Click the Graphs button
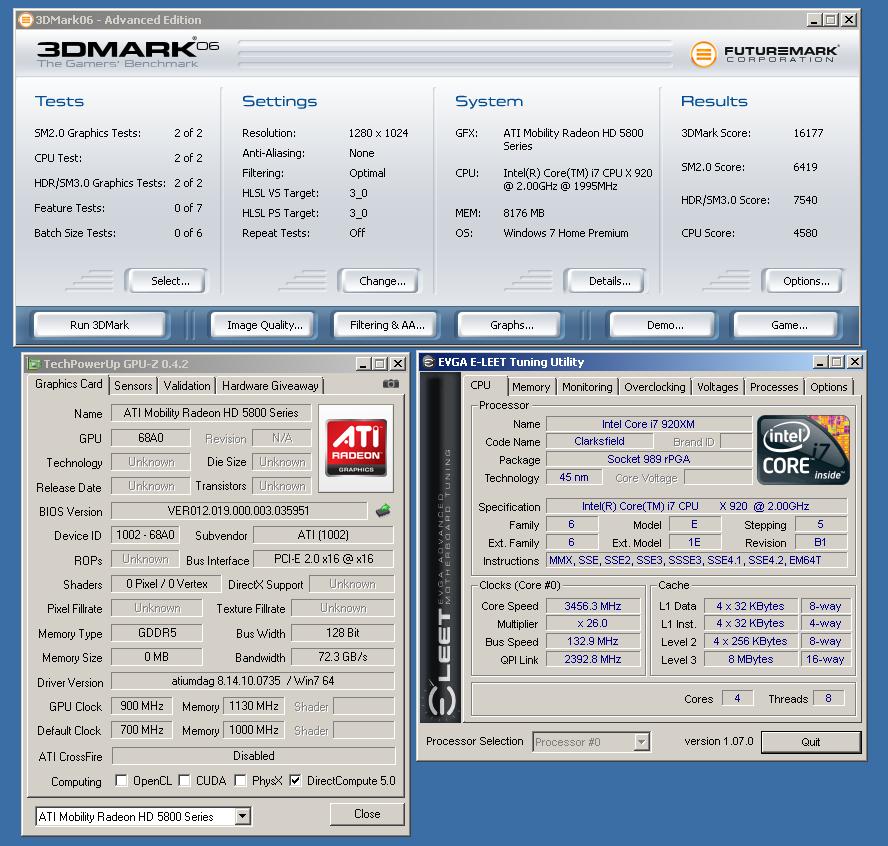888x846 pixels. (x=511, y=325)
